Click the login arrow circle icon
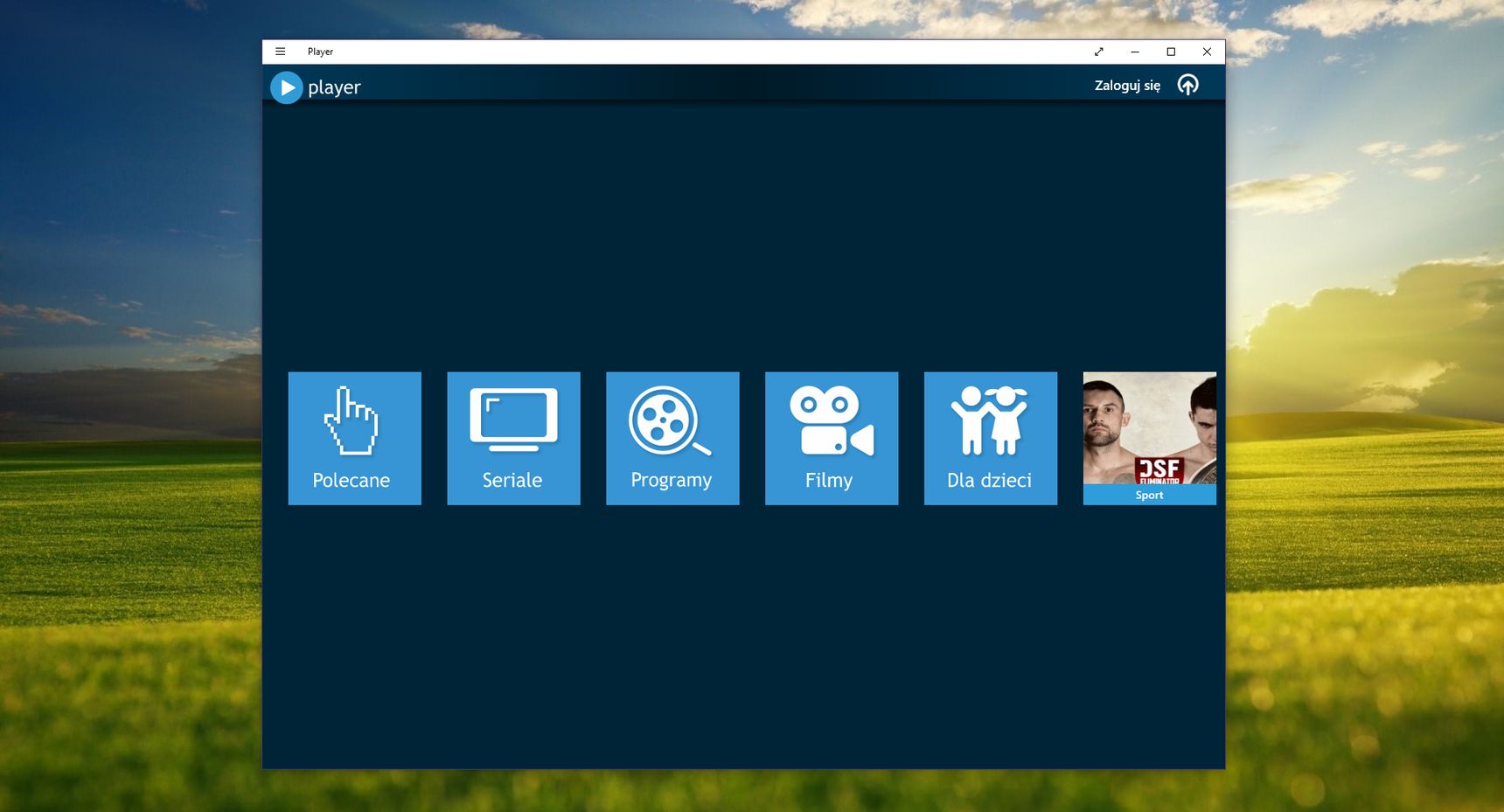The height and width of the screenshot is (812, 1504). coord(1187,85)
